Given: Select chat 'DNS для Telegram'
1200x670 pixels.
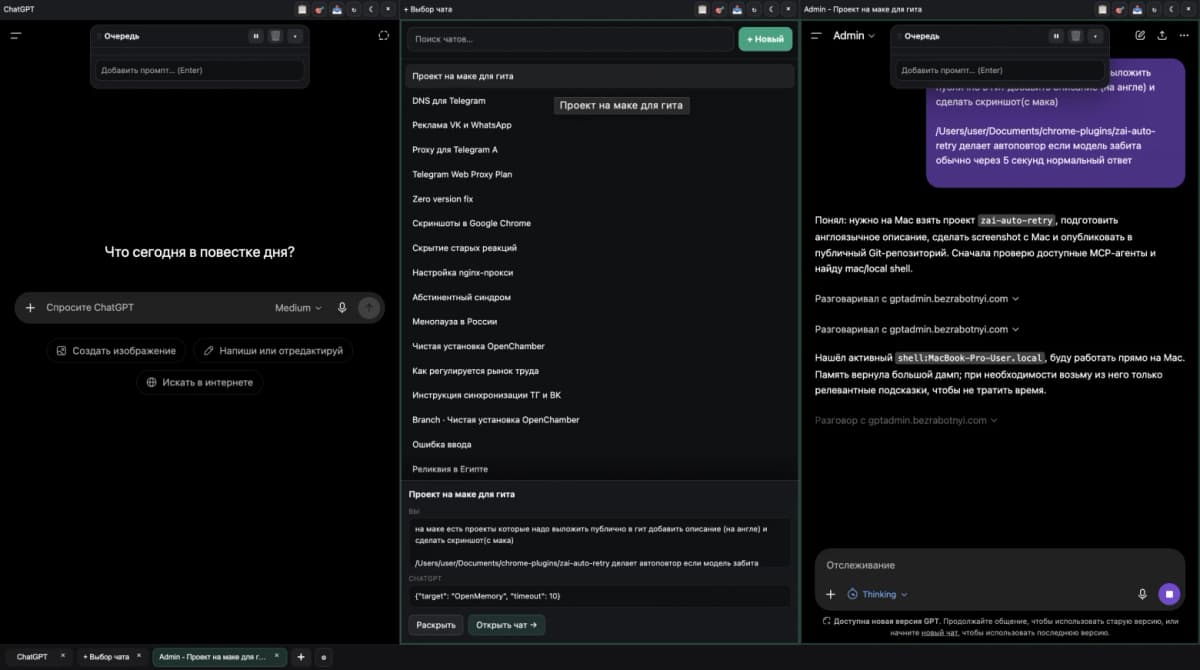Looking at the screenshot, I should pos(600,101).
